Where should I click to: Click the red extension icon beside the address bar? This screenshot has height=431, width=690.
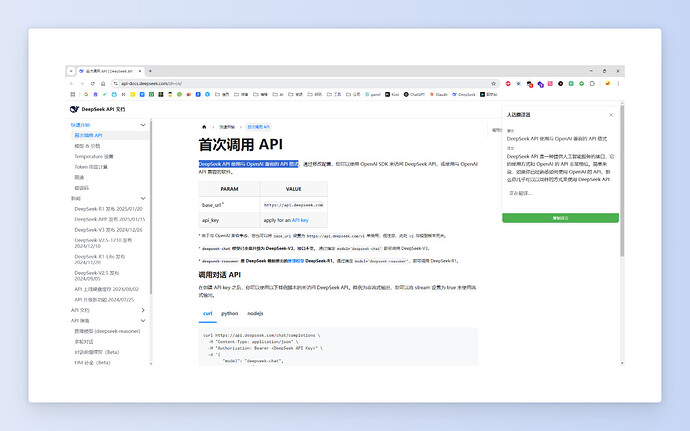click(x=508, y=83)
